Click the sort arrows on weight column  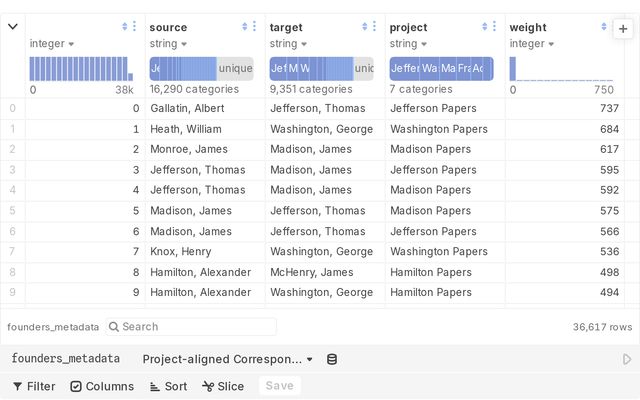[604, 27]
